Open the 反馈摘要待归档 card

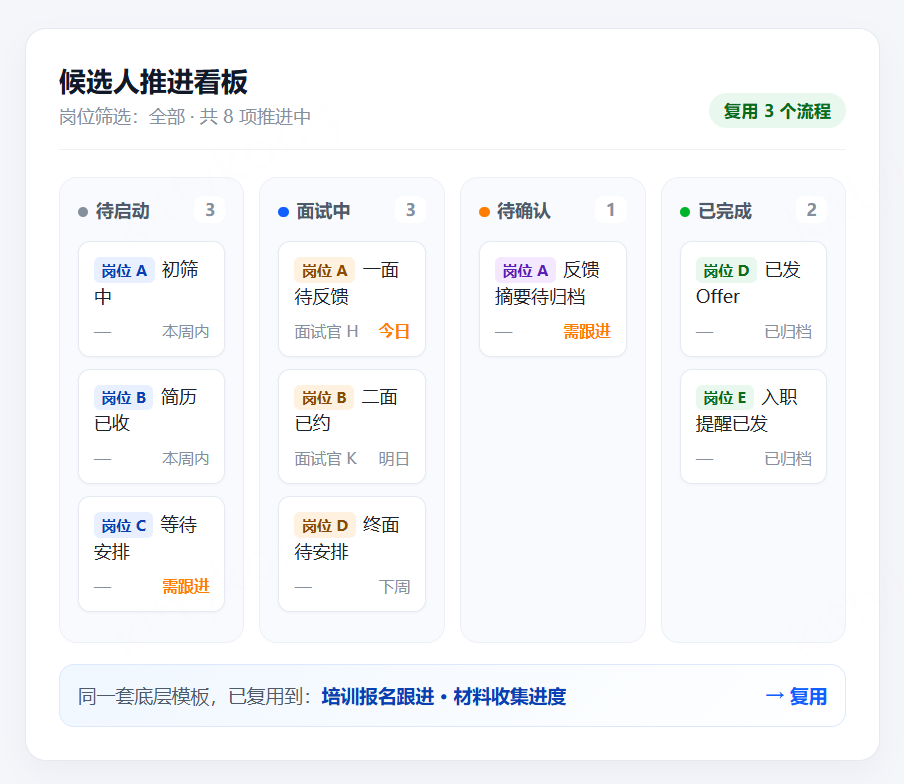click(553, 299)
